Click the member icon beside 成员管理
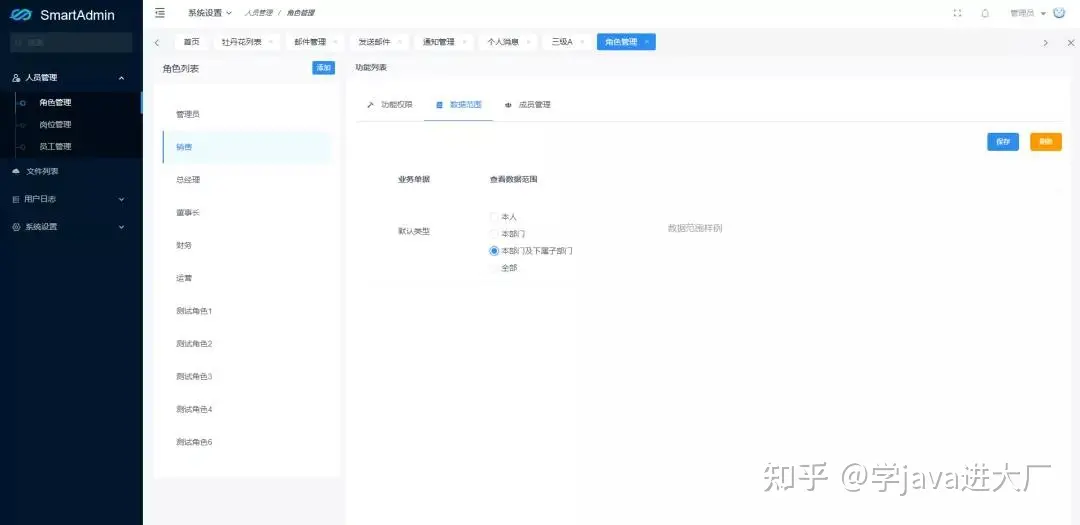This screenshot has width=1080, height=525. (508, 105)
